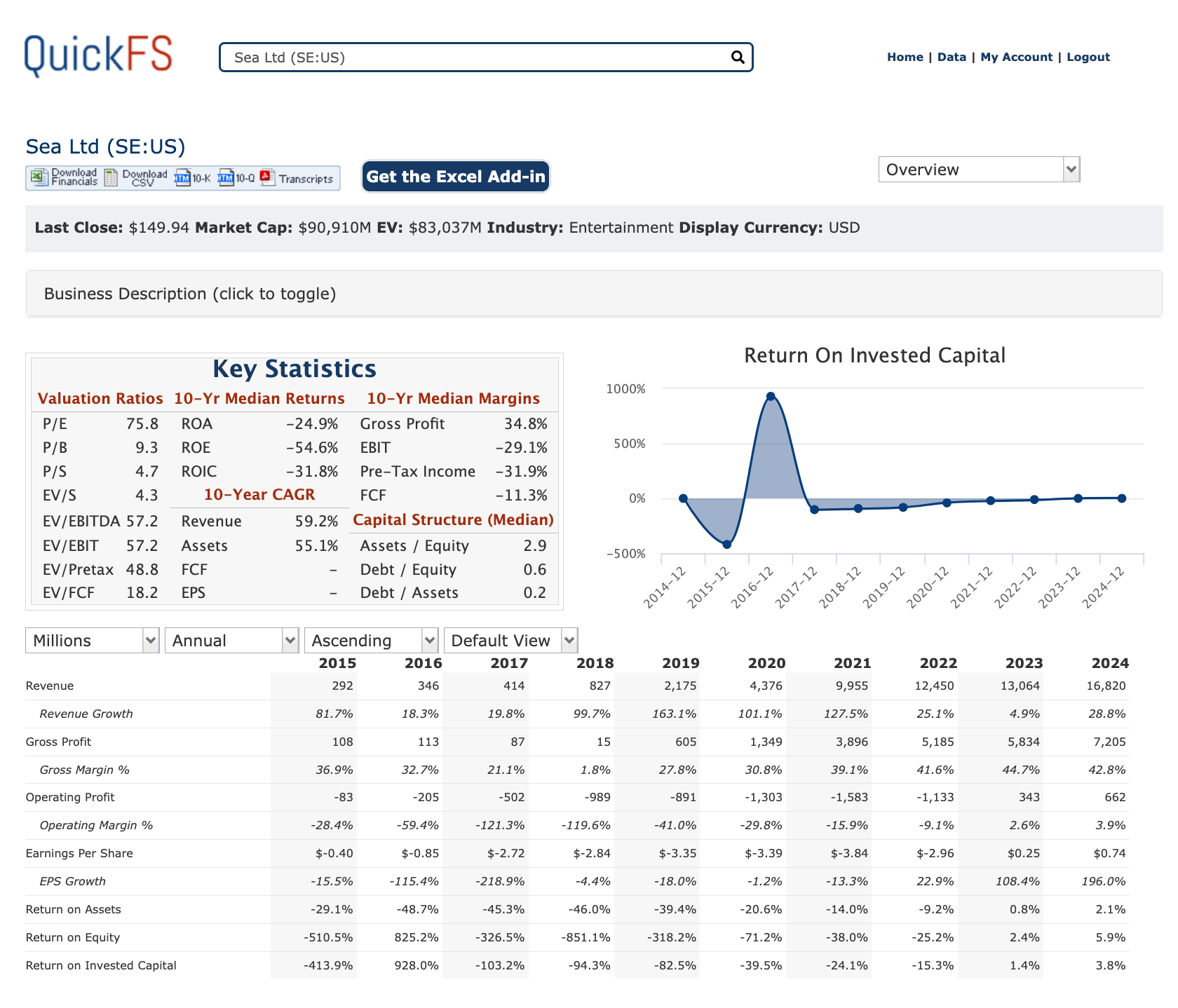Open the Millions units dropdown

pyautogui.click(x=93, y=640)
